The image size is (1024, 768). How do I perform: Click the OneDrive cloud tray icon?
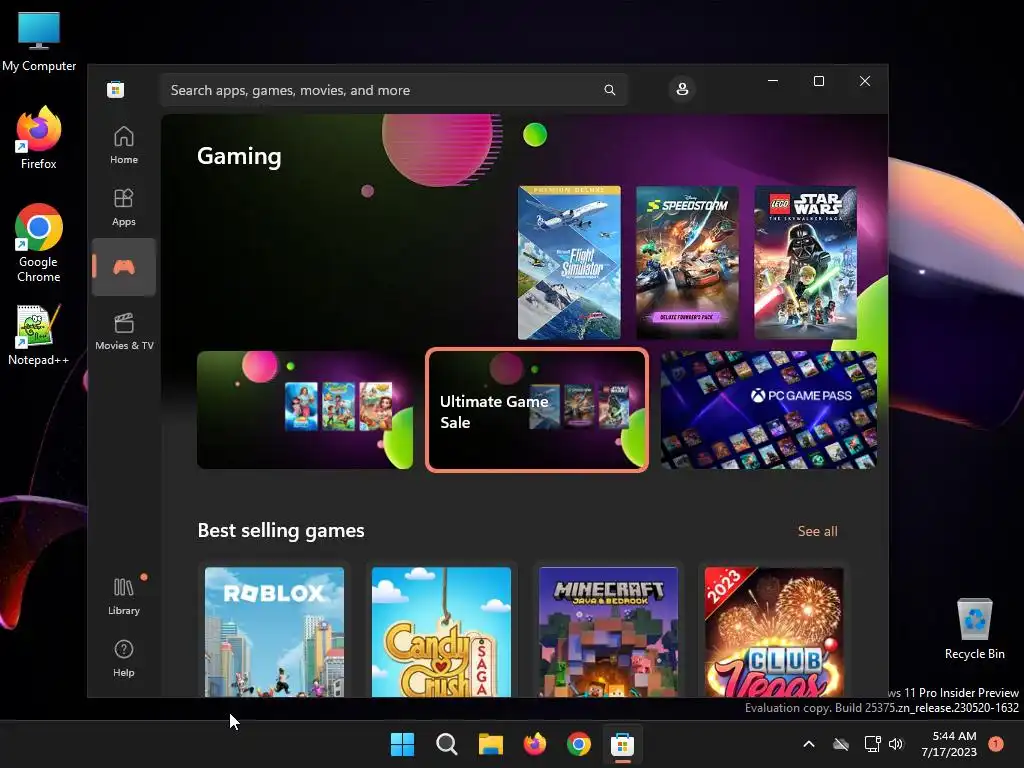841,744
